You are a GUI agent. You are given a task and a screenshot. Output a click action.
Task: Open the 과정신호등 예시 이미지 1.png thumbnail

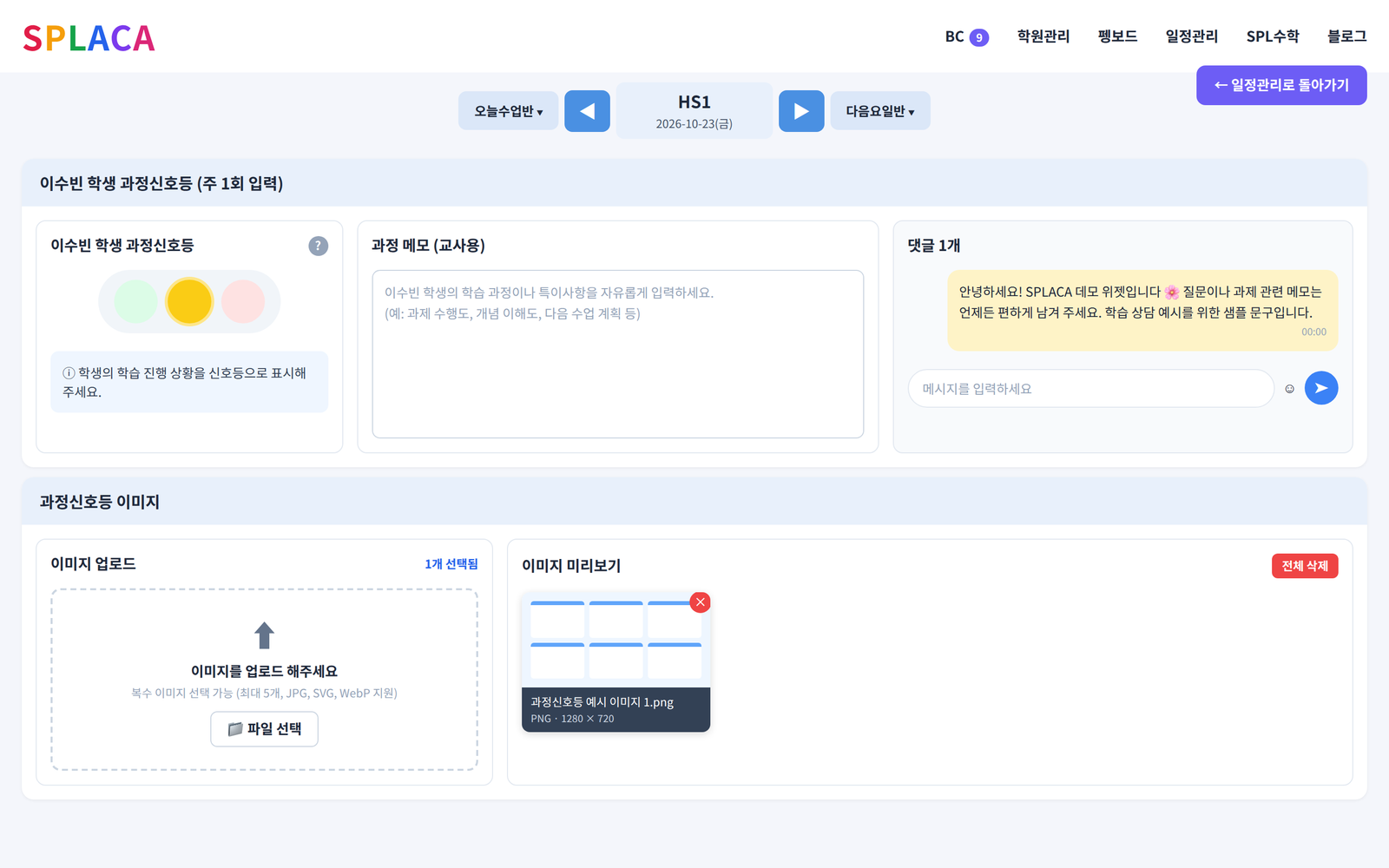click(x=616, y=662)
